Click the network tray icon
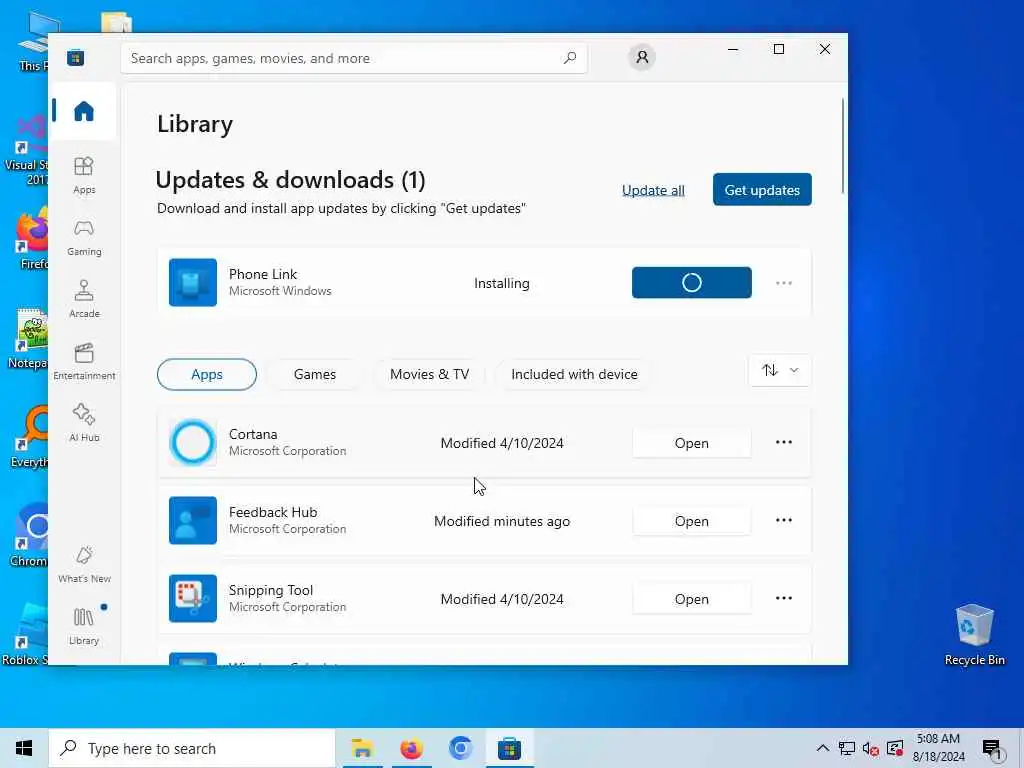Screen dimensions: 1024x768 point(847,748)
